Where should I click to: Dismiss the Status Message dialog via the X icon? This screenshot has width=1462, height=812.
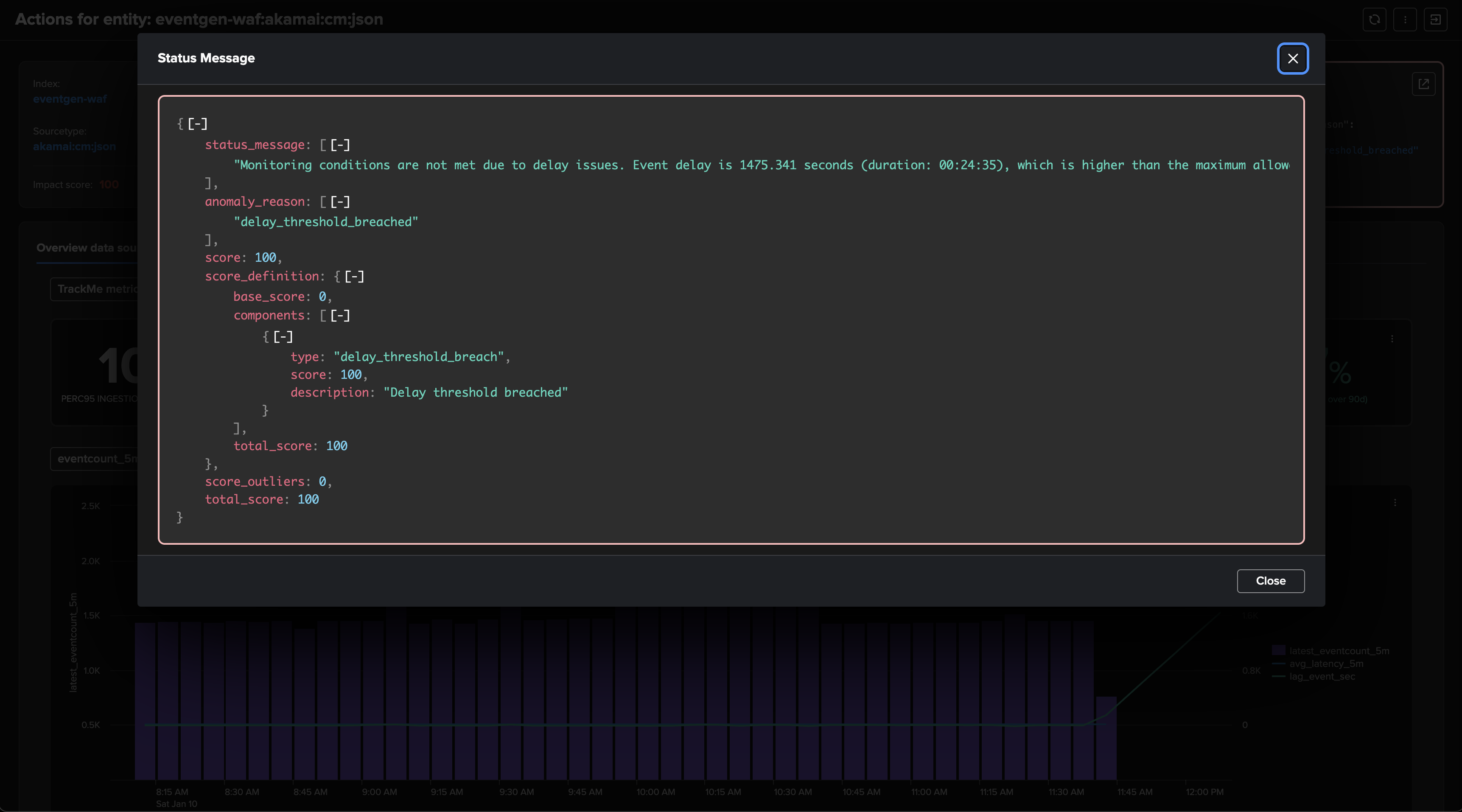[1293, 59]
